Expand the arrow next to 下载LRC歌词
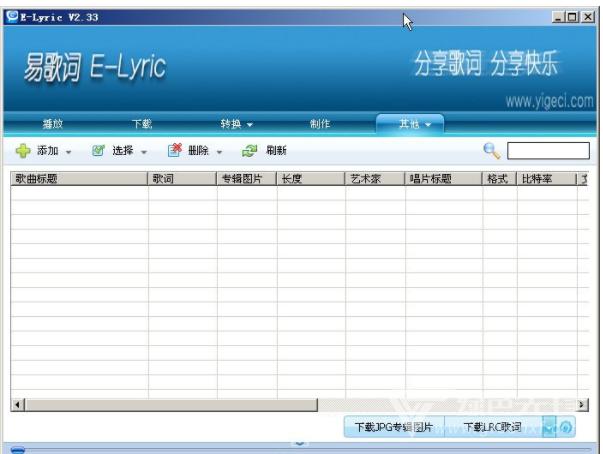 (550, 427)
